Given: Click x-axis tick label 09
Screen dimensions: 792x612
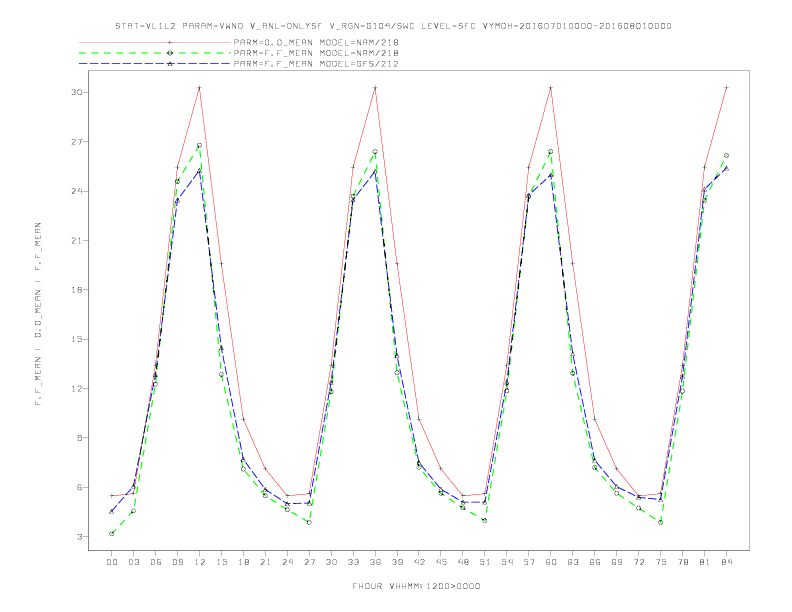Looking at the screenshot, I should pyautogui.click(x=177, y=562).
